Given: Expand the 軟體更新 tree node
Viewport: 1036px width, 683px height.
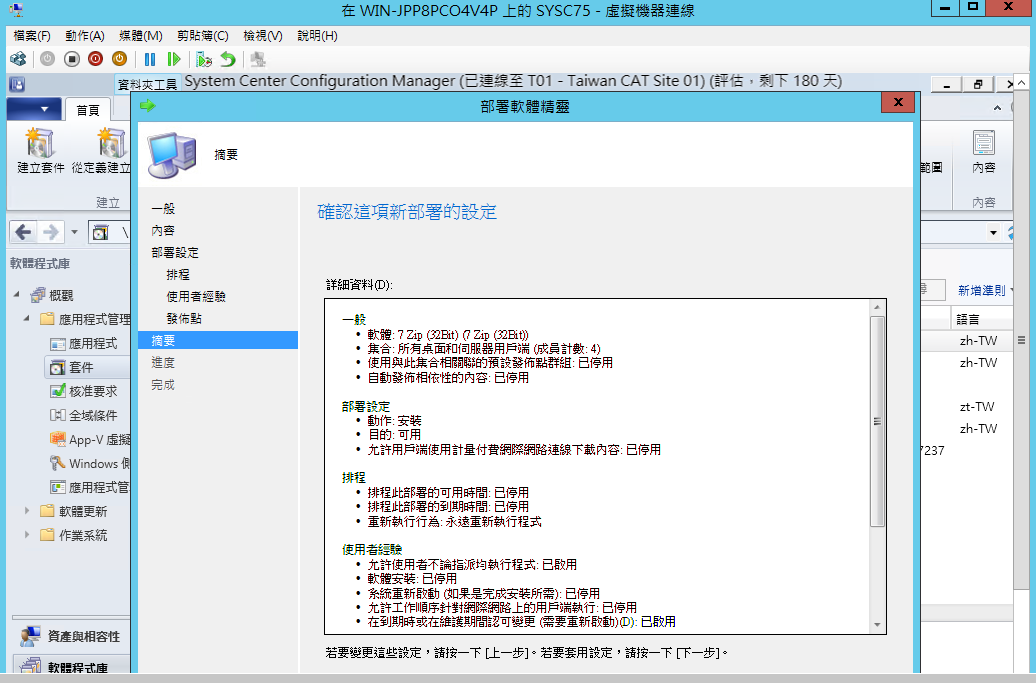Looking at the screenshot, I should (x=27, y=511).
